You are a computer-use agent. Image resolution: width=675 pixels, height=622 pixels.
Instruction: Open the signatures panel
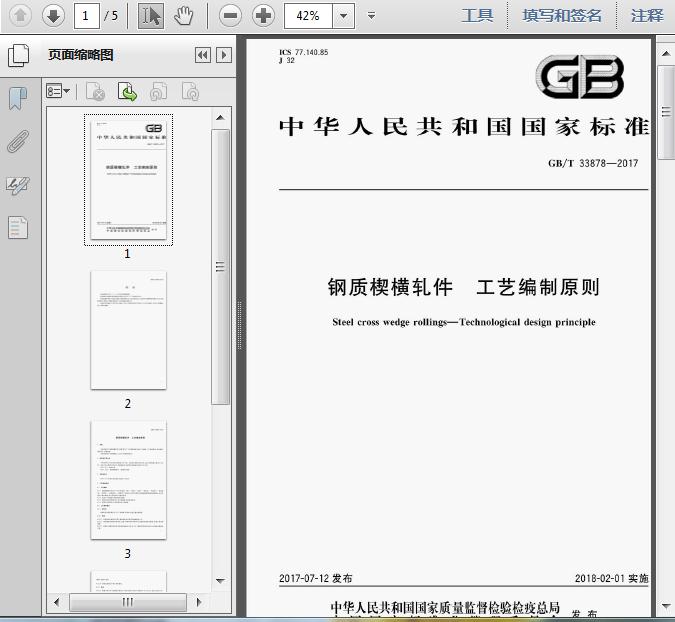click(x=18, y=186)
